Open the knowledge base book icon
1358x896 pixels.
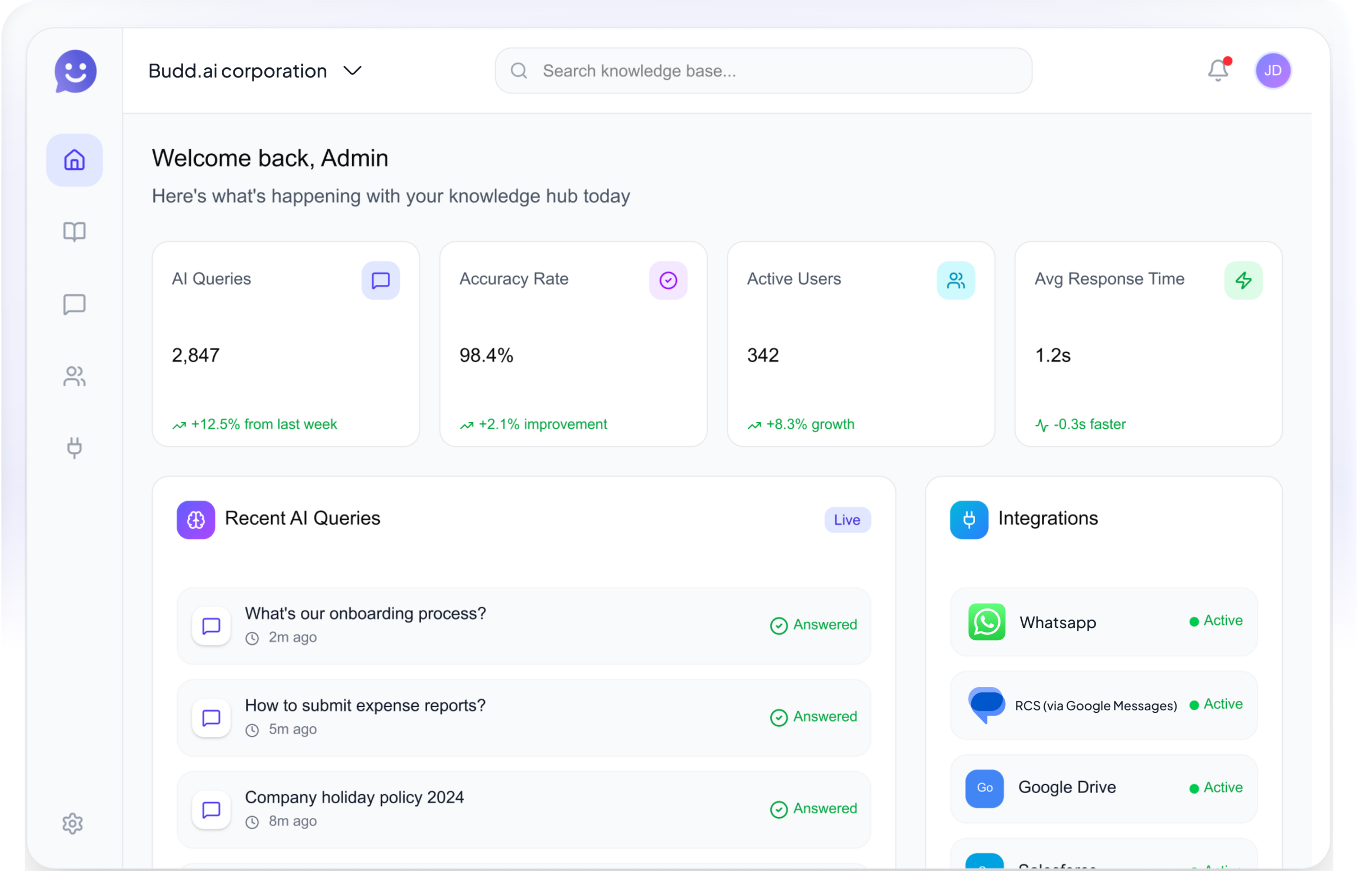74,232
